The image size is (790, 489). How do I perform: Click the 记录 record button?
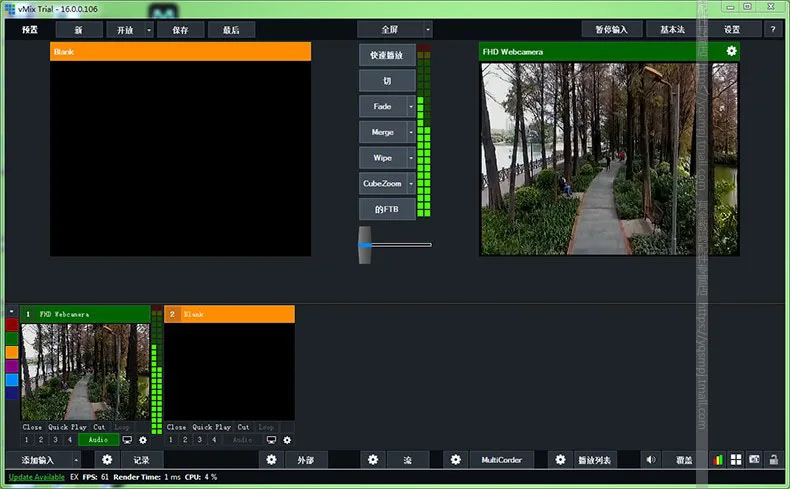(142, 460)
